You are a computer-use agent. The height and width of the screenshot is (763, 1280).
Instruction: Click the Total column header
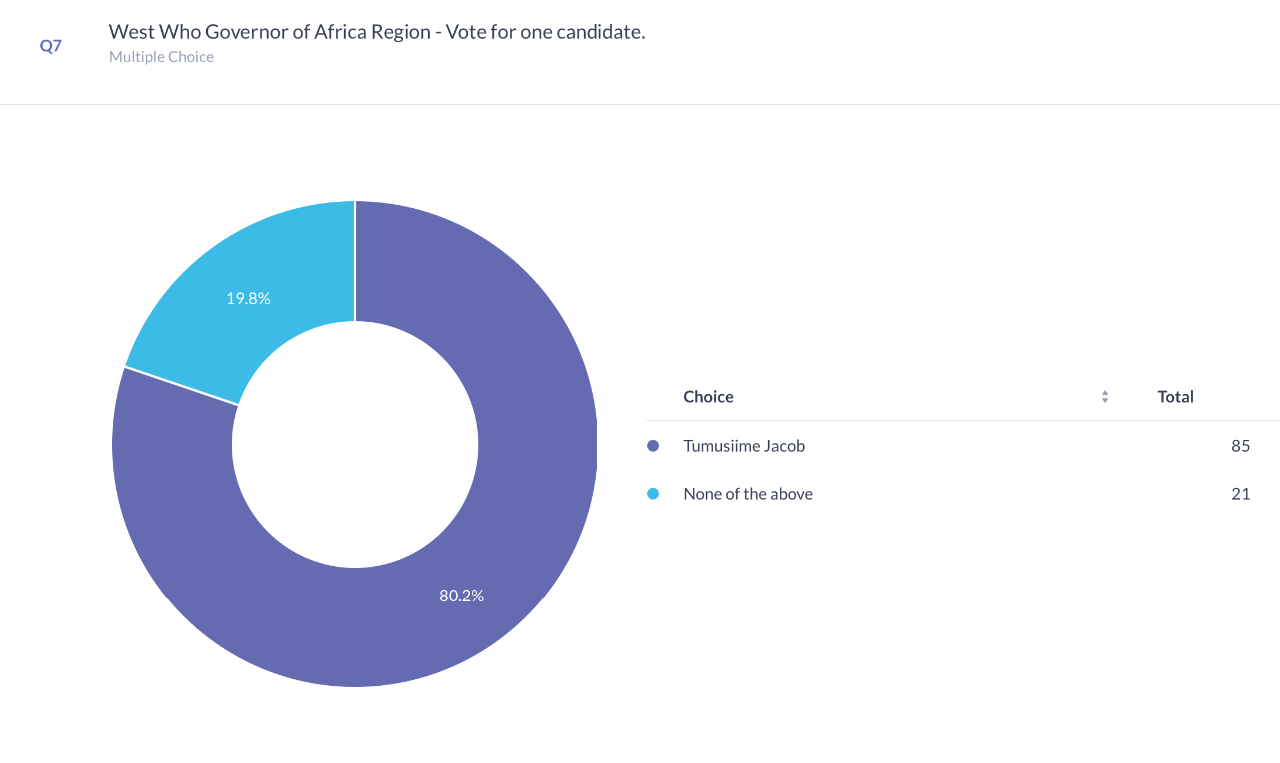point(1176,397)
